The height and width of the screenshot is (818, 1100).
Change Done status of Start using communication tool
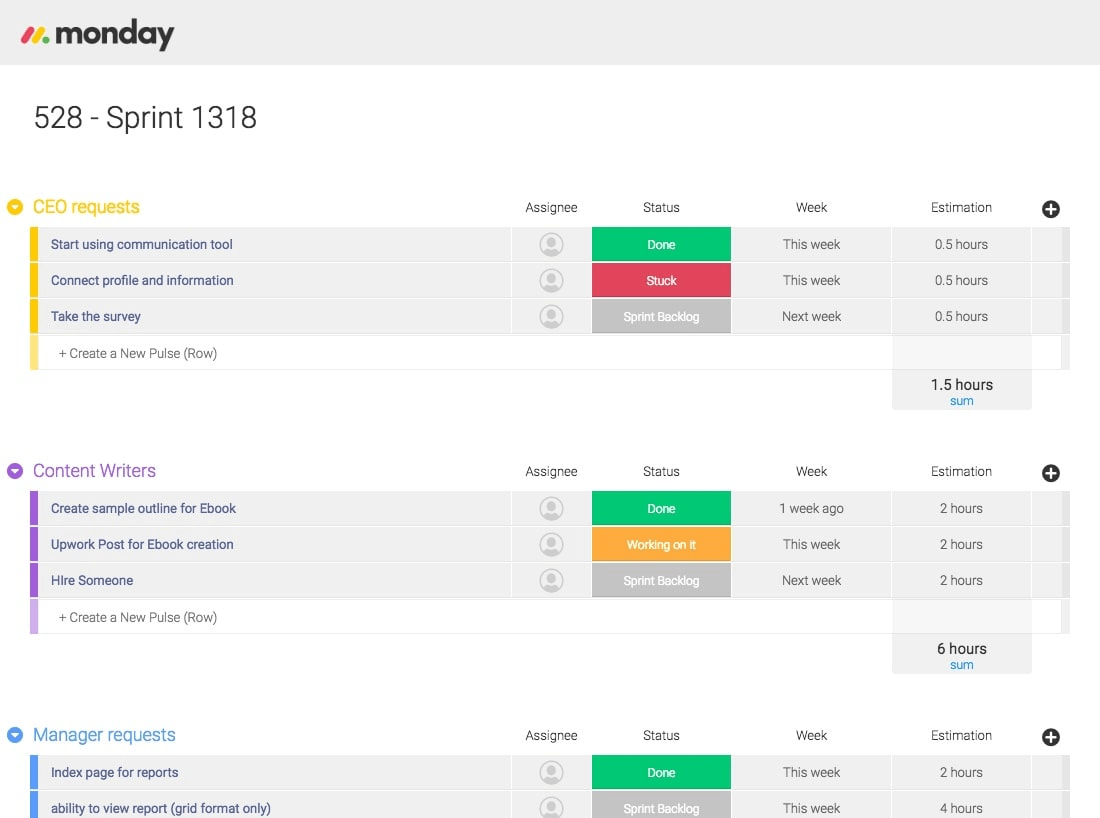pyautogui.click(x=661, y=245)
